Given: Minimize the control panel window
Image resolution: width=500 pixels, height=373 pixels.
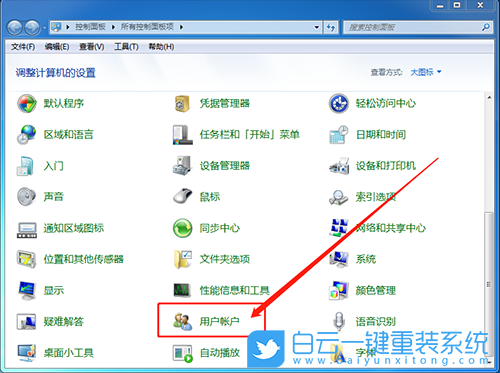Looking at the screenshot, I should pyautogui.click(x=440, y=5).
